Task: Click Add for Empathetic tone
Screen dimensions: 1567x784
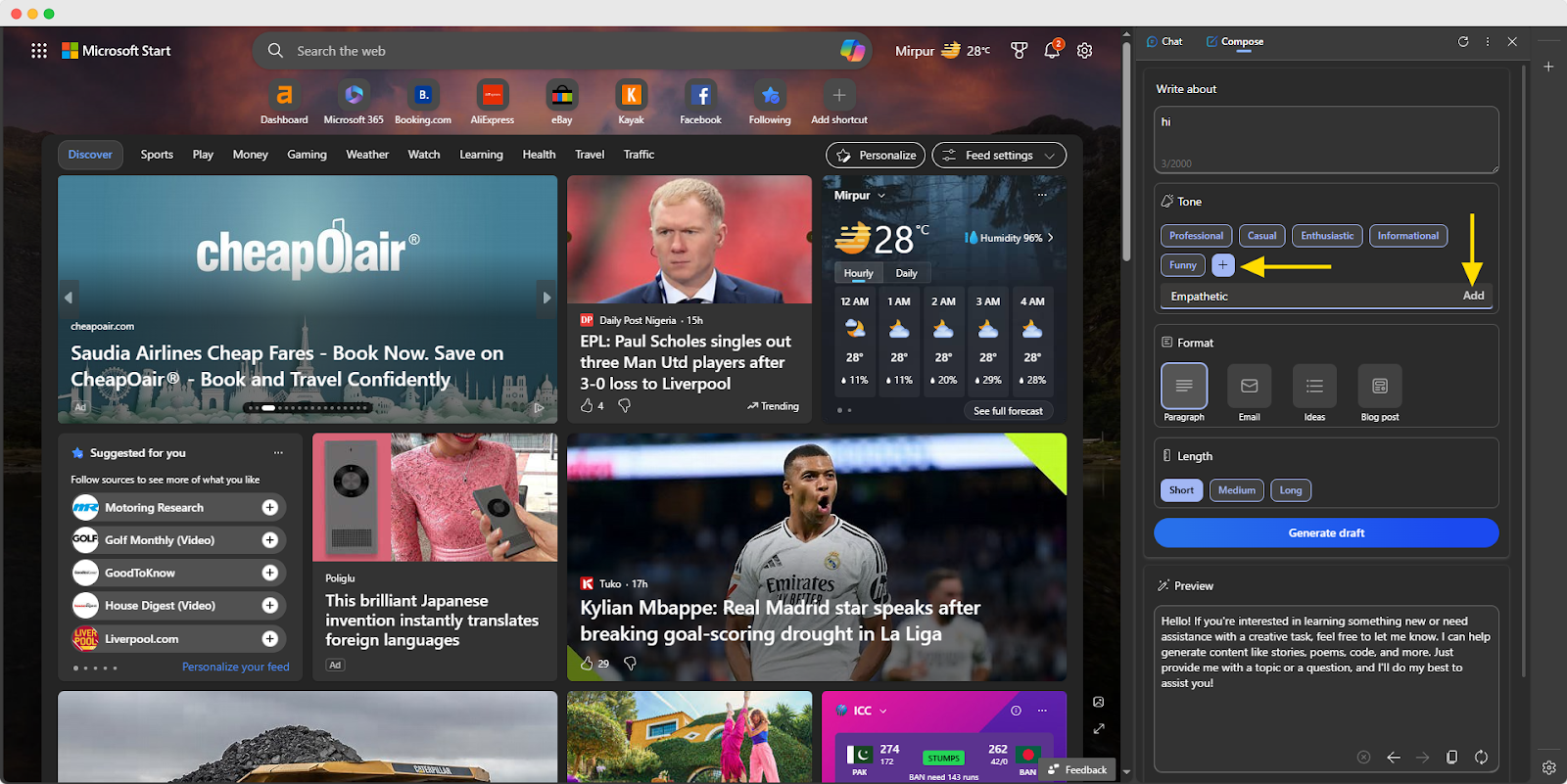Action: (x=1473, y=296)
